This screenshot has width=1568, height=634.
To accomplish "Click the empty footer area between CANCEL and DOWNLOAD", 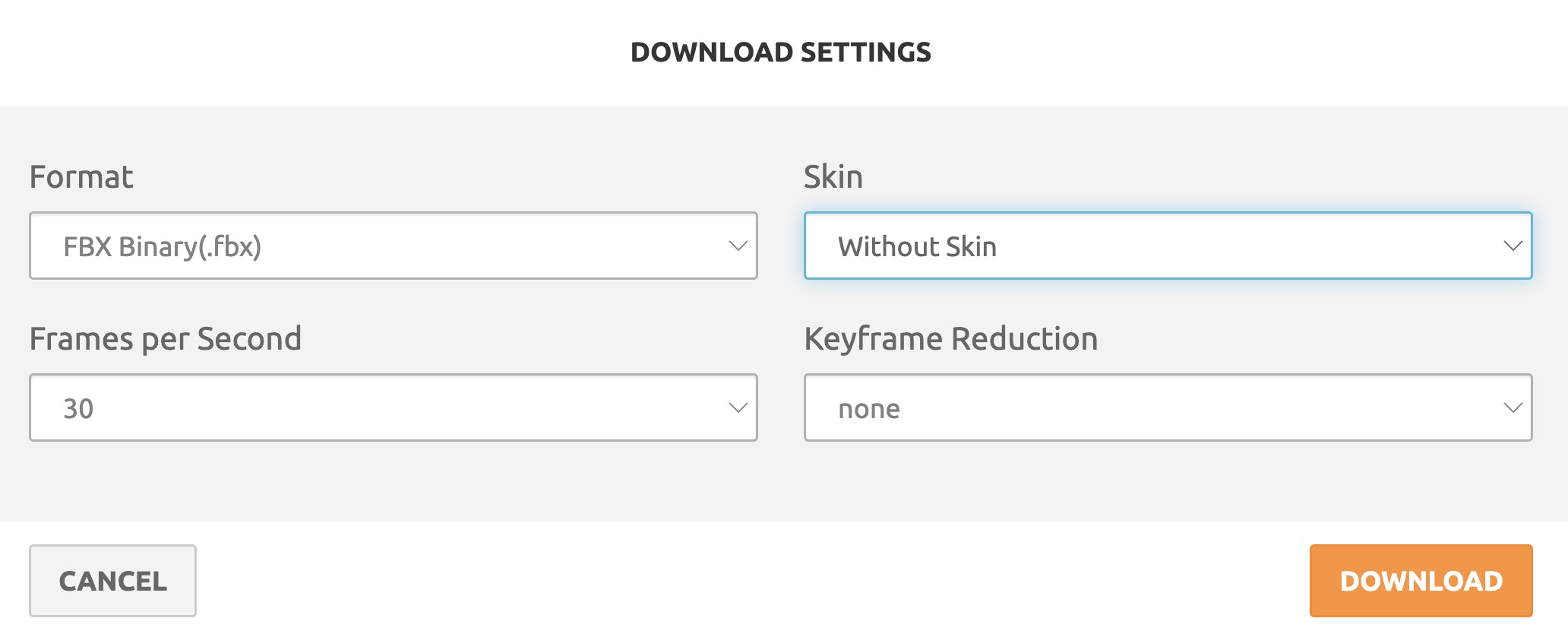I will click(752, 581).
